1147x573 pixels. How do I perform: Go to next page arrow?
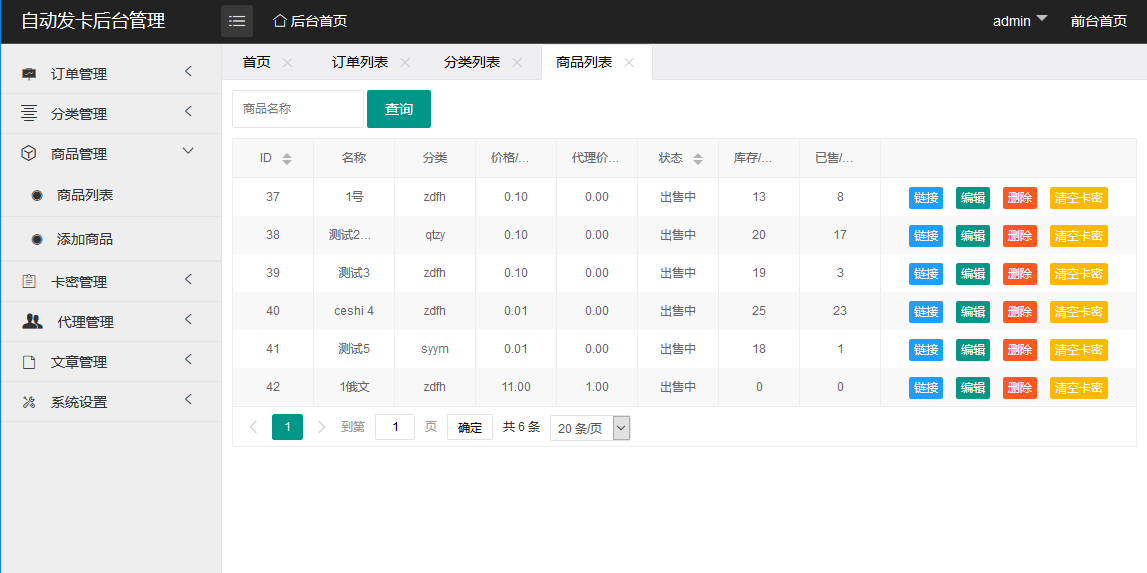coord(321,427)
